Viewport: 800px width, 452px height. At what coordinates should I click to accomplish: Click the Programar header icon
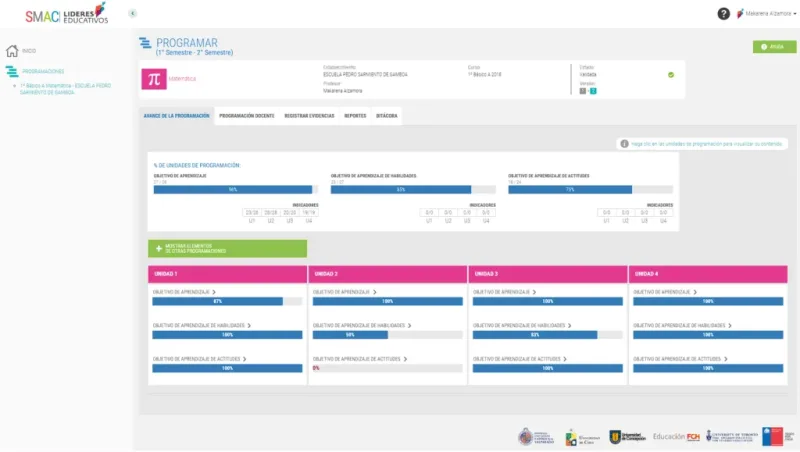[x=145, y=43]
